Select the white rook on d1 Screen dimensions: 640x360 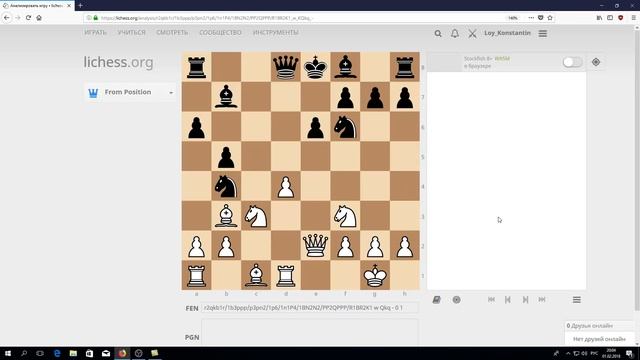point(286,276)
